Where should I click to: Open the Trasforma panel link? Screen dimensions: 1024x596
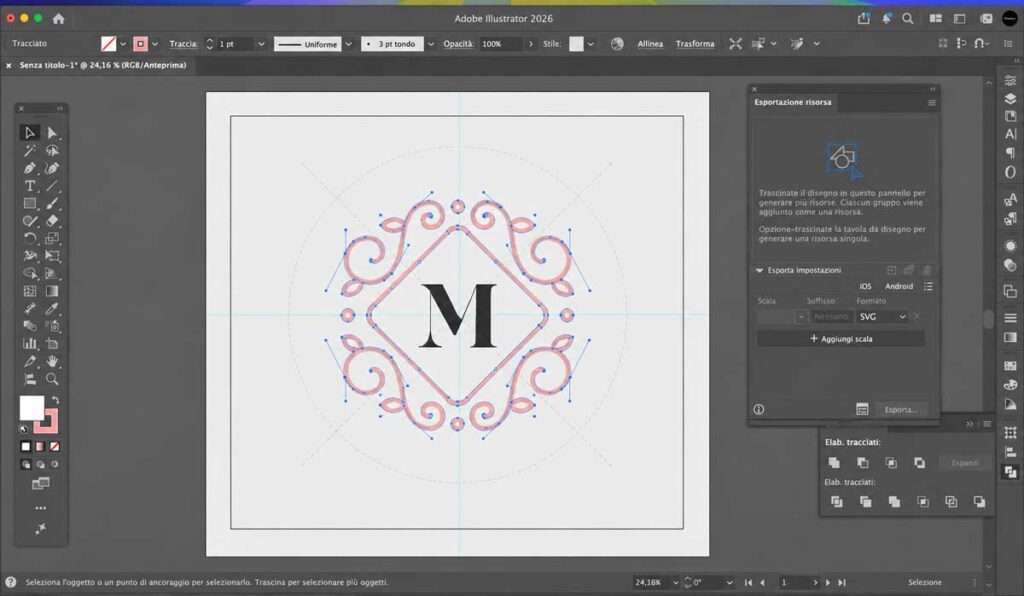tap(695, 44)
